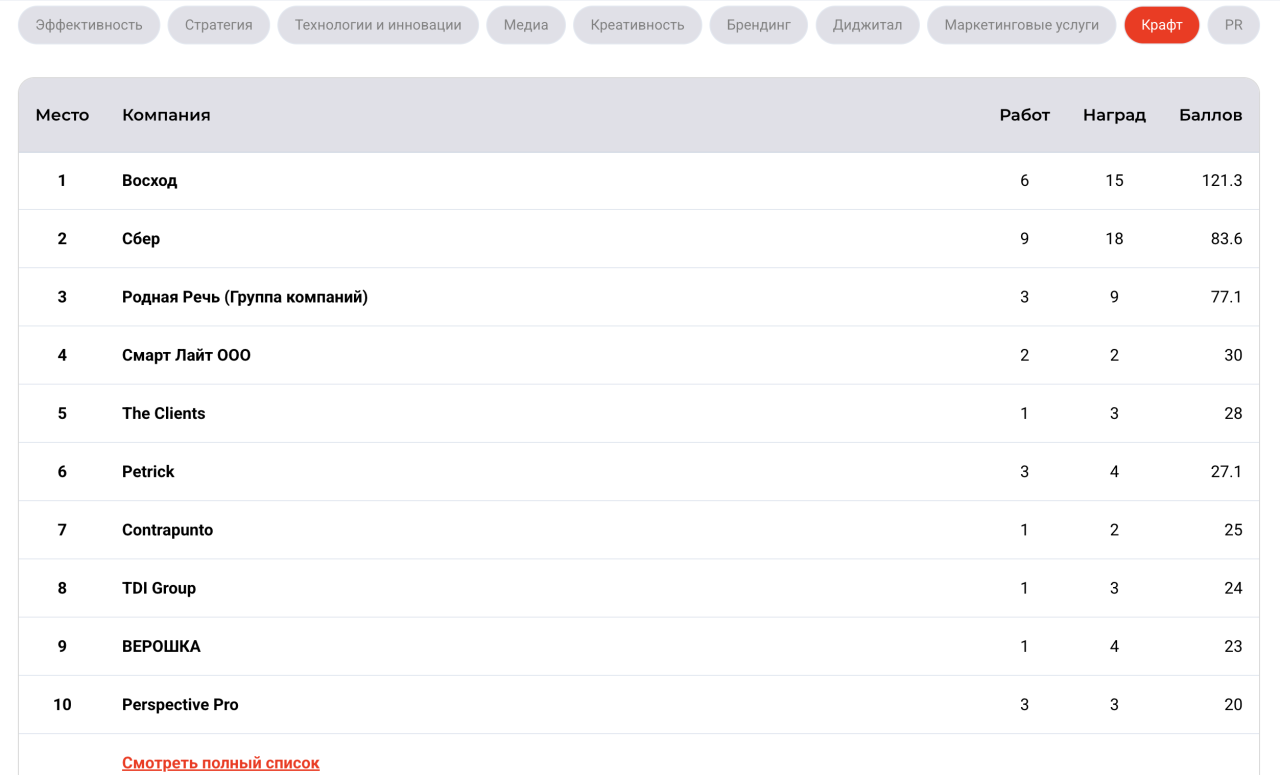Click the Баллов column header
The height and width of the screenshot is (775, 1280).
[1210, 115]
